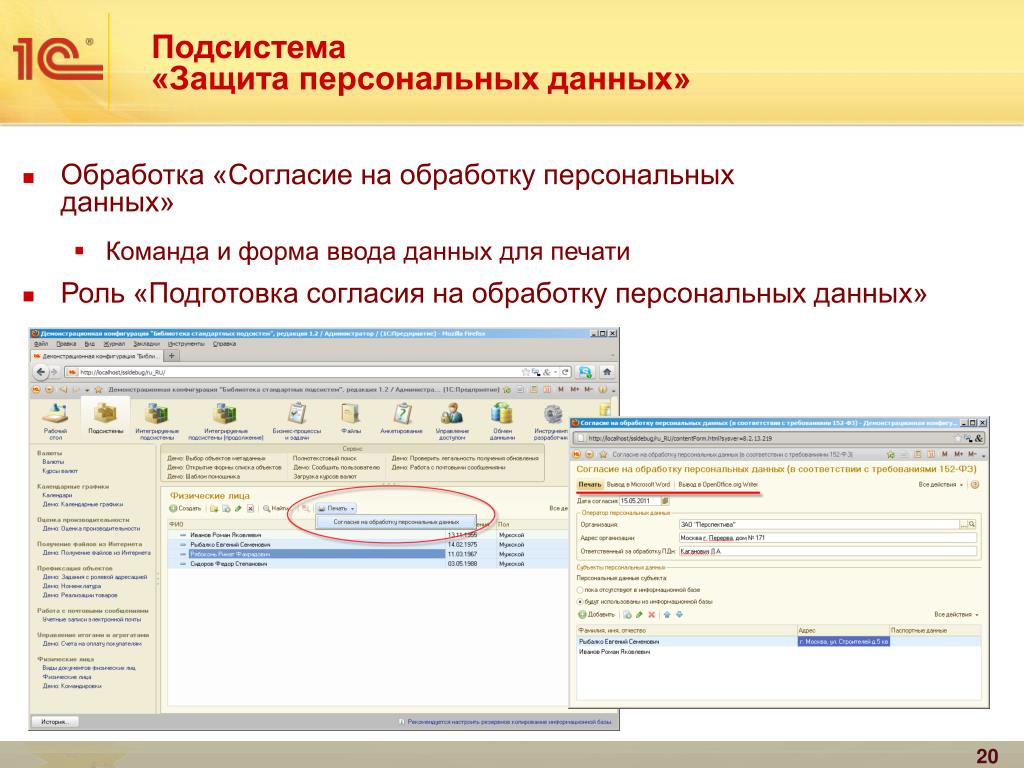The image size is (1024, 768).
Task: Open Интегрируемые подсистемы (продолжение) section
Action: tap(225, 421)
